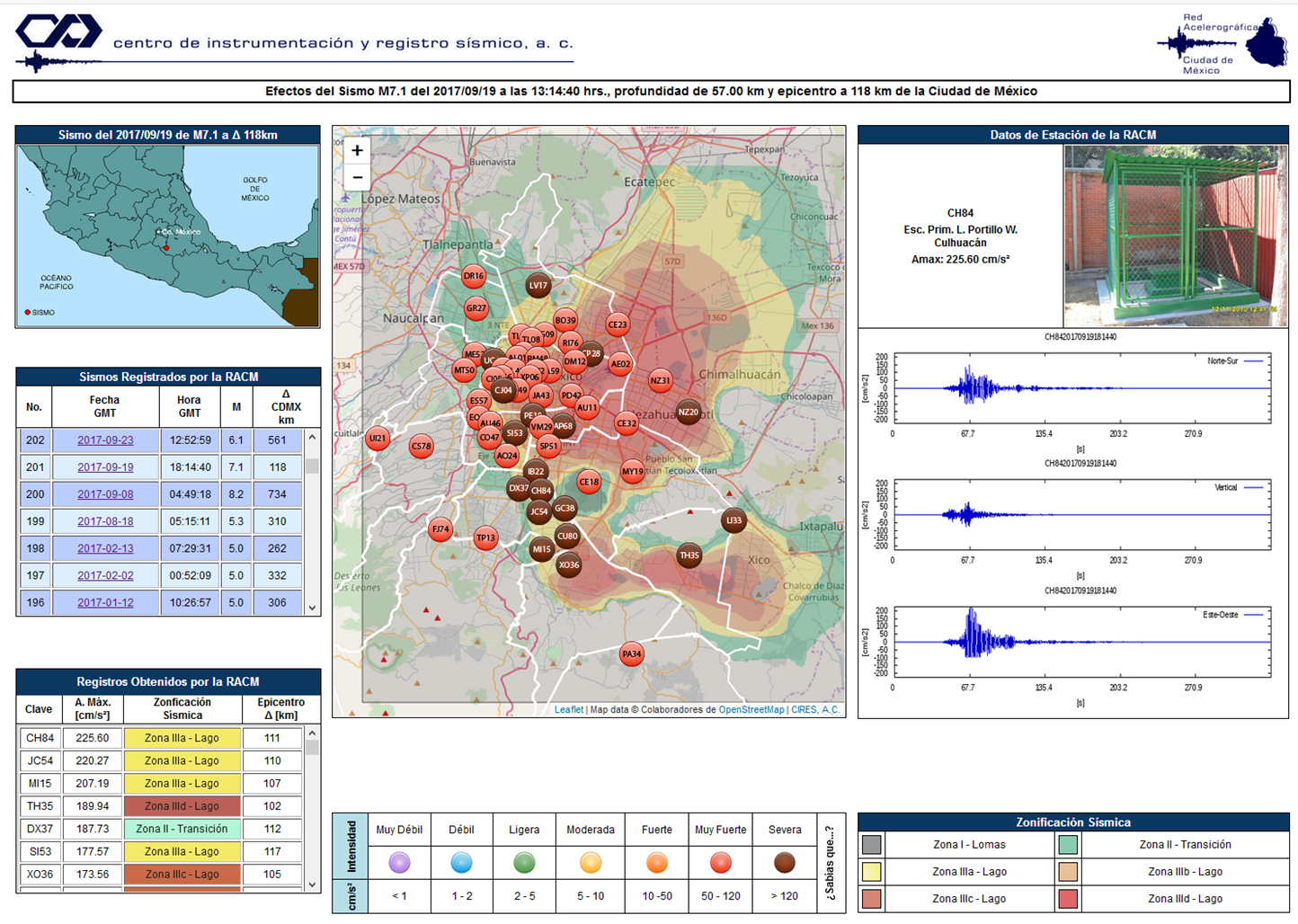Select the UI21 station marker

tap(377, 439)
